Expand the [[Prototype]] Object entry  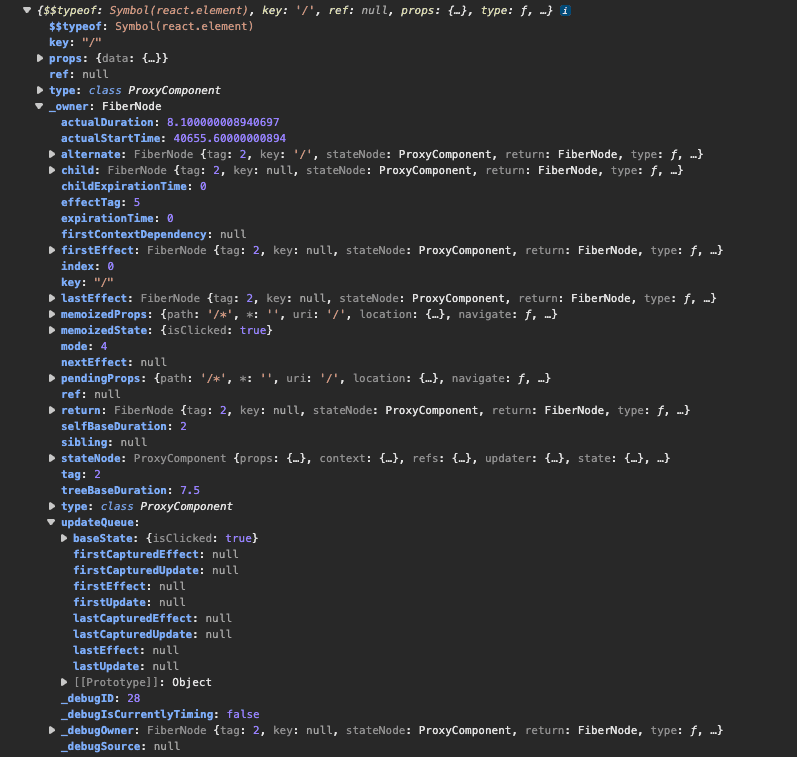click(64, 682)
